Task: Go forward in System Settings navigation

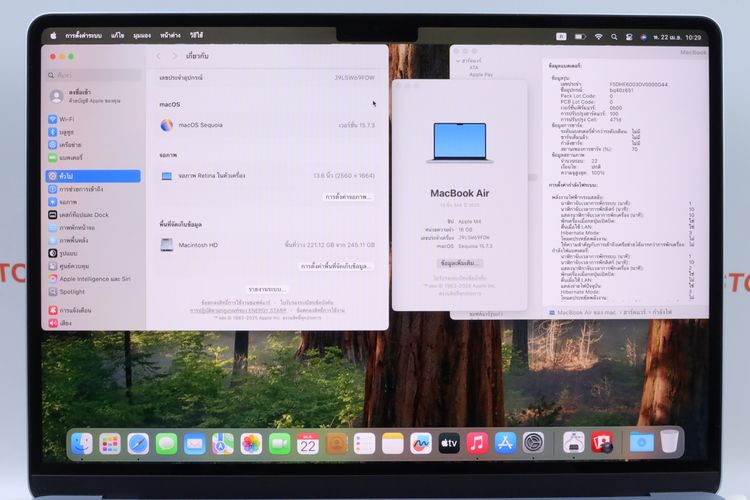Action: pos(175,56)
